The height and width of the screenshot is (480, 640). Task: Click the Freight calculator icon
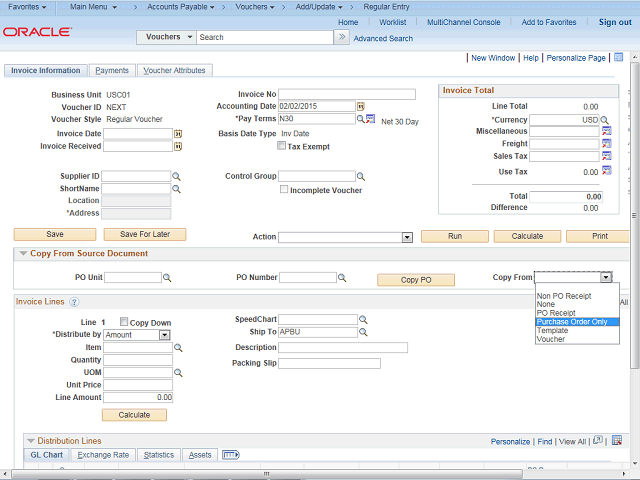pyautogui.click(x=606, y=144)
